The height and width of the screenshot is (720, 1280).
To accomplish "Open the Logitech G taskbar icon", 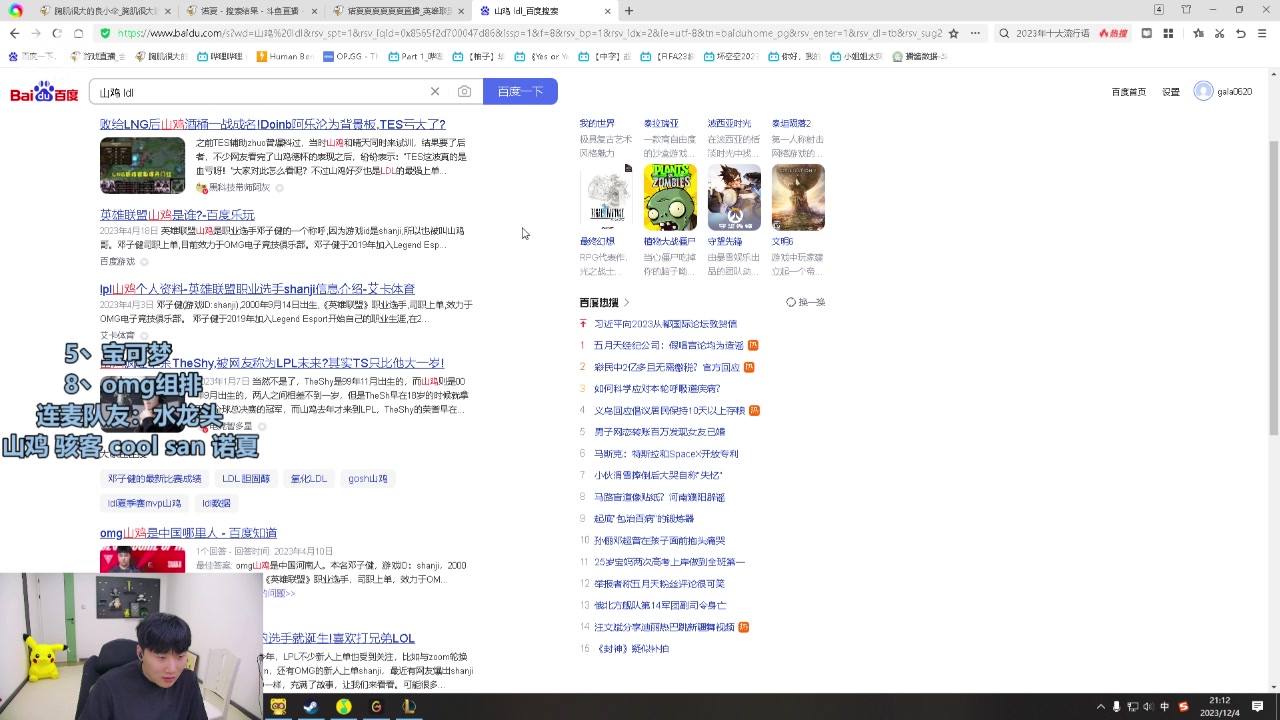I will [376, 706].
